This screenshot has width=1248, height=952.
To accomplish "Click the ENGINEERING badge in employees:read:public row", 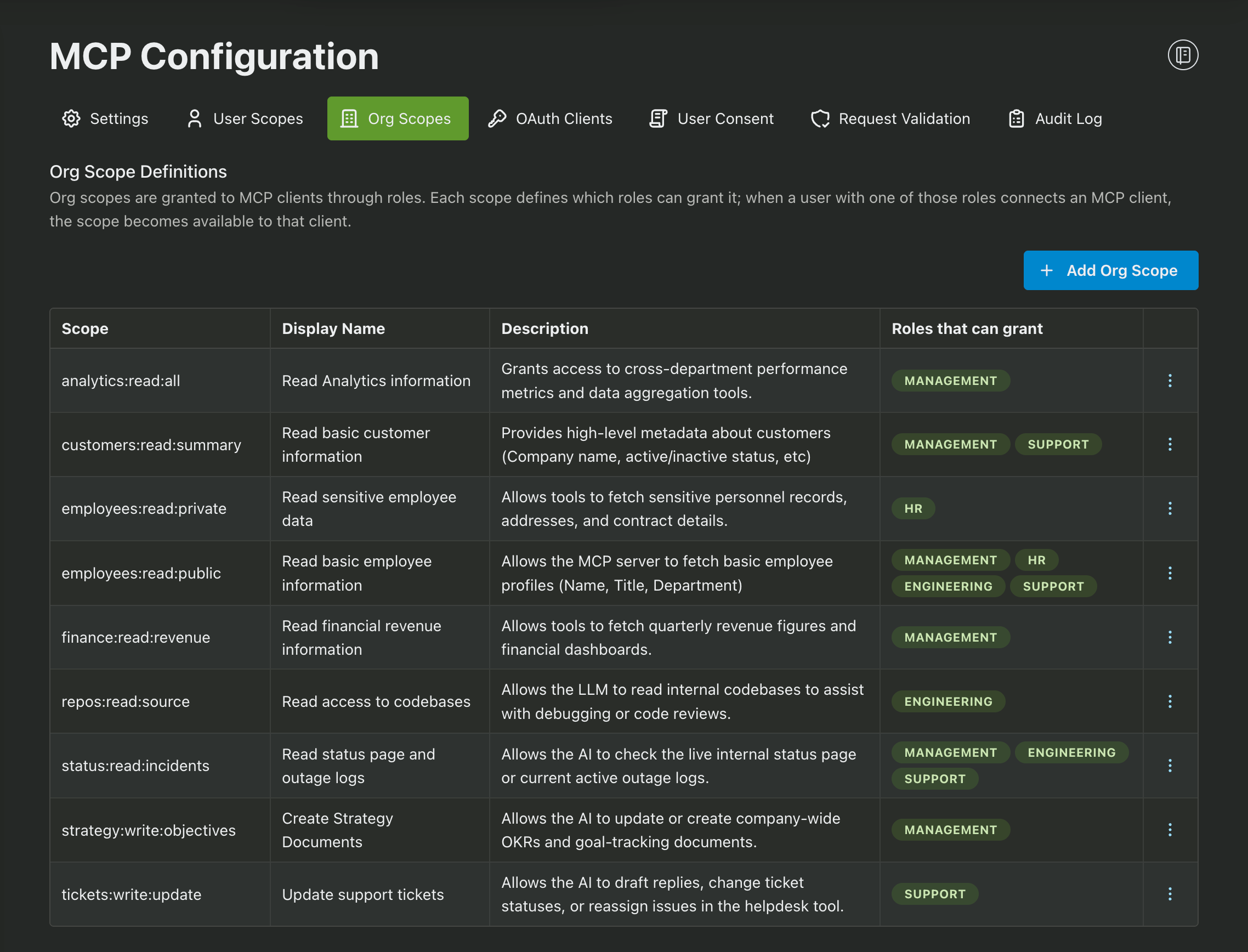I will click(x=948, y=586).
